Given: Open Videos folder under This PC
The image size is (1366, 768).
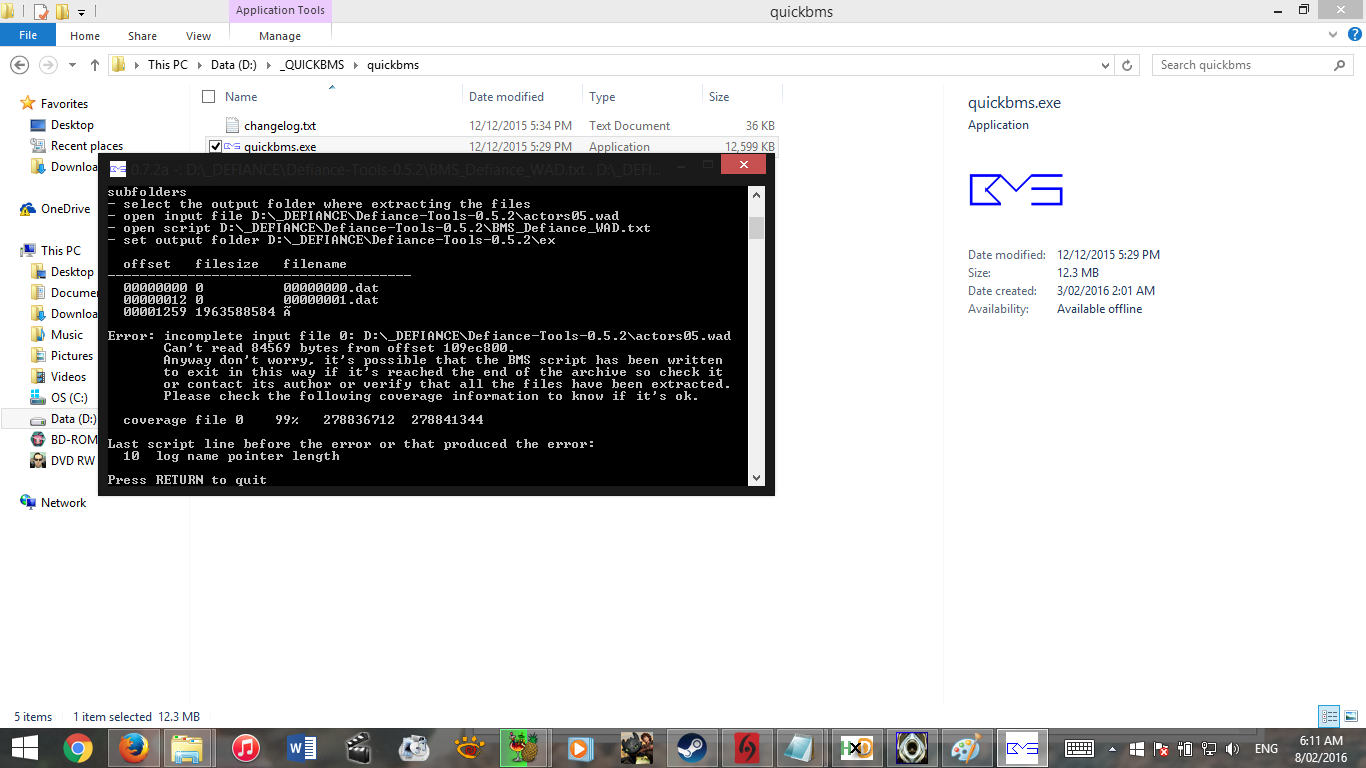Looking at the screenshot, I should [x=69, y=377].
